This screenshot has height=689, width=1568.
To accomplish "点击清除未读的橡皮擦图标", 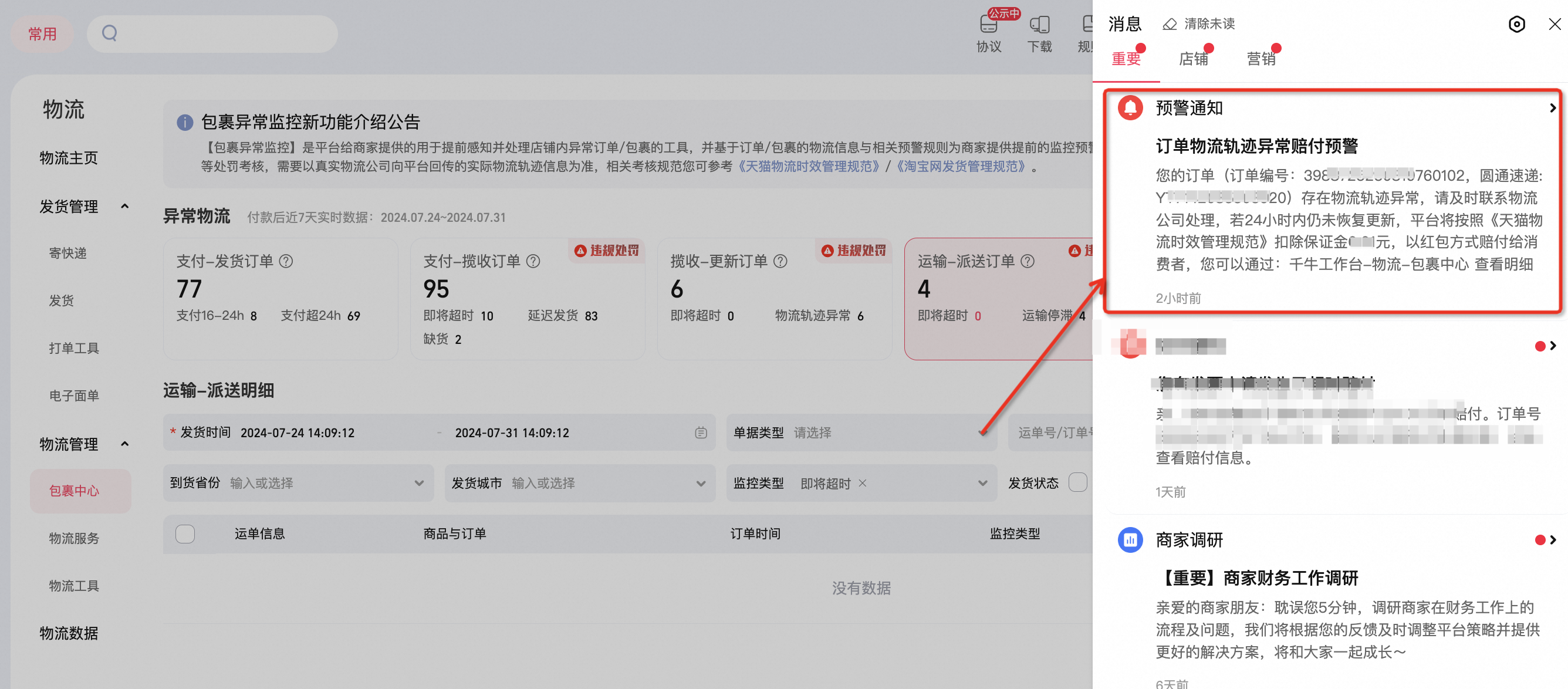I will (x=1170, y=23).
